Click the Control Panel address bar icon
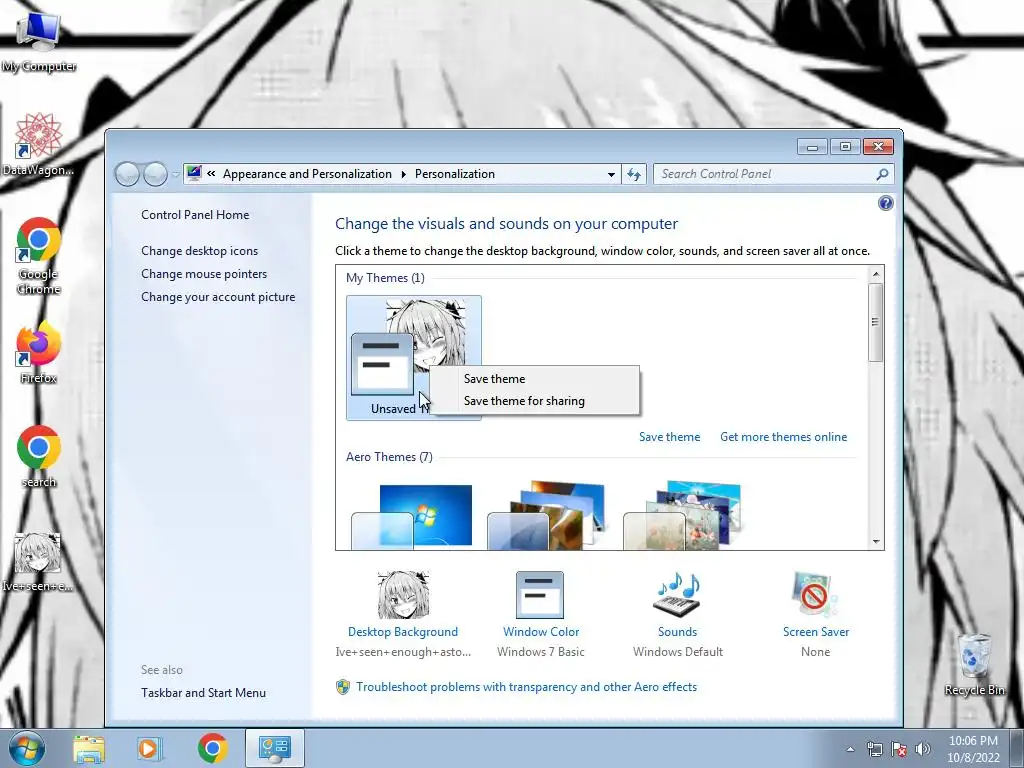This screenshot has height=768, width=1024. coord(194,173)
